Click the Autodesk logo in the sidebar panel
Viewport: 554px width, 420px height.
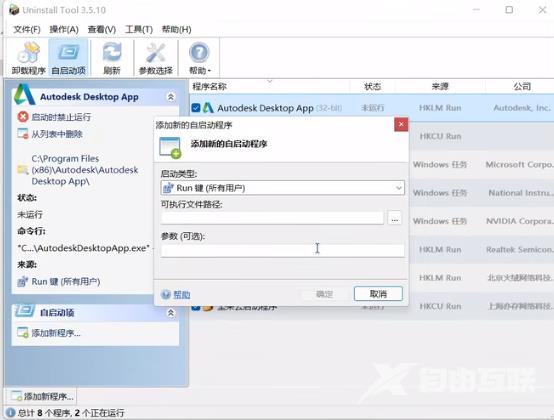[25, 95]
